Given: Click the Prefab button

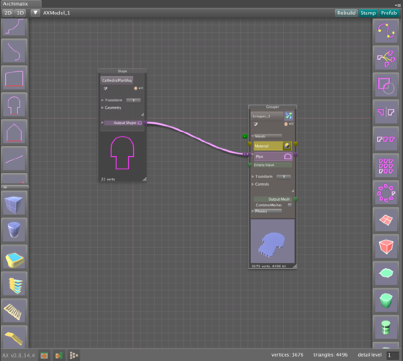Looking at the screenshot, I should 389,13.
